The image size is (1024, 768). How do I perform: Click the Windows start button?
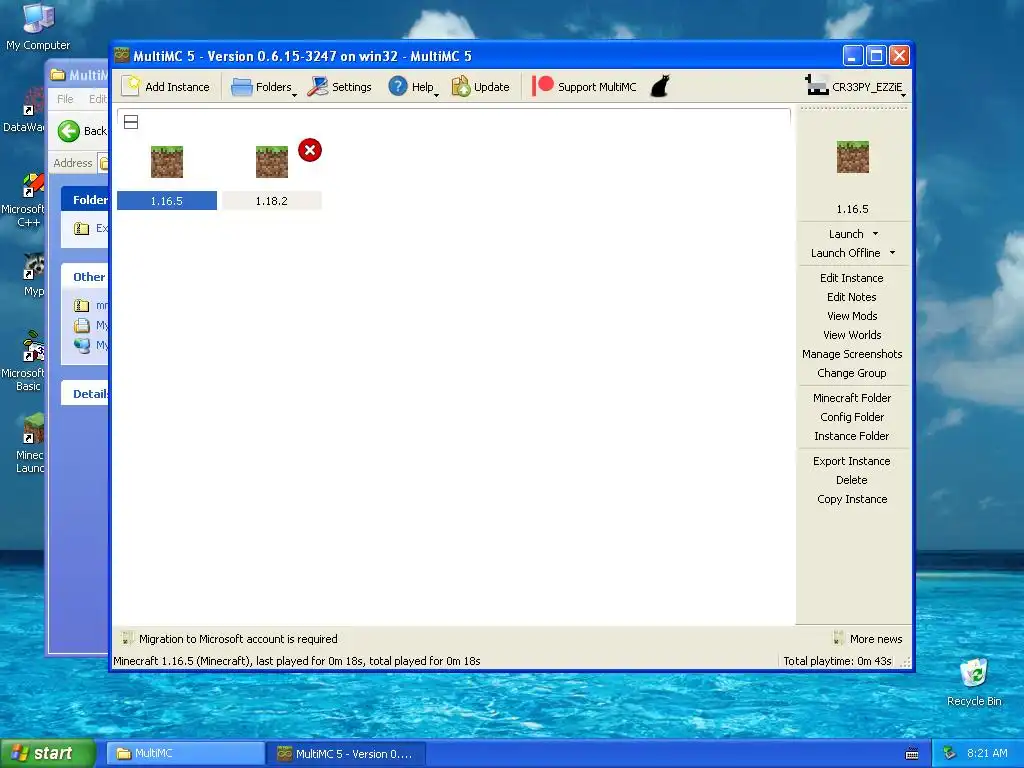pos(47,754)
